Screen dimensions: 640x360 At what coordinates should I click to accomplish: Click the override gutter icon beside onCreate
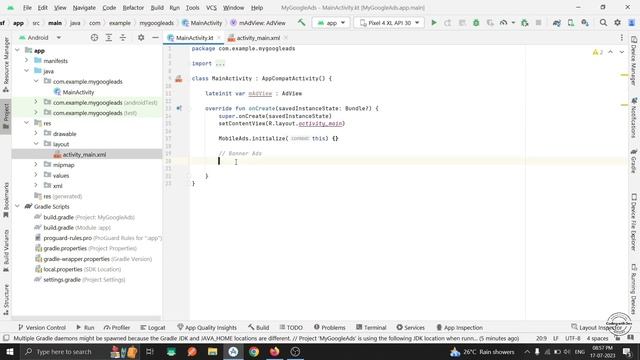179,108
